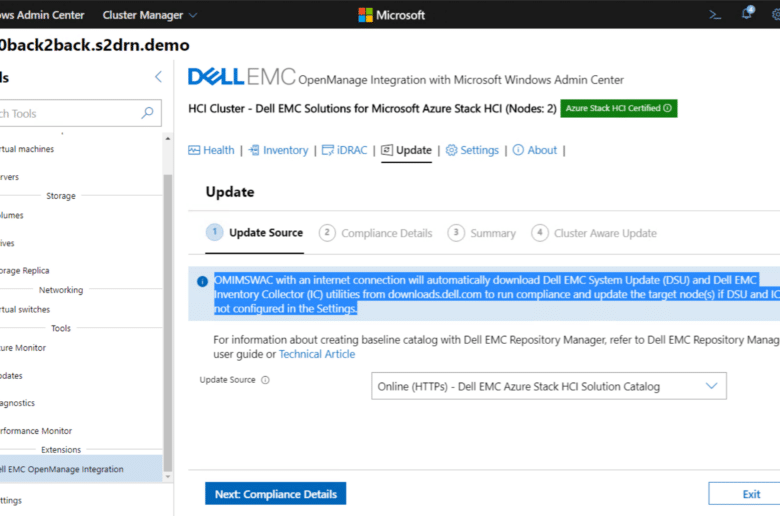This screenshot has width=780, height=516.
Task: Click the Health tab icon
Action: coord(194,150)
